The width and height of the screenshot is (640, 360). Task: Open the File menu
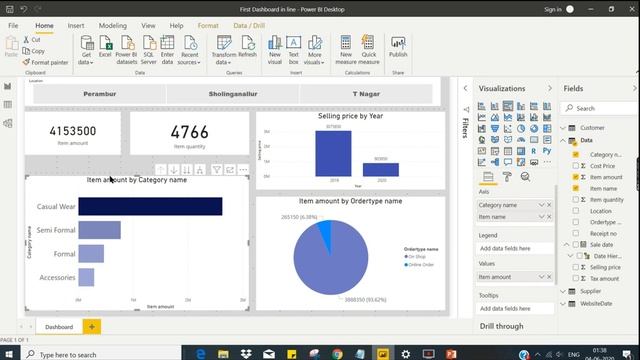click(13, 25)
